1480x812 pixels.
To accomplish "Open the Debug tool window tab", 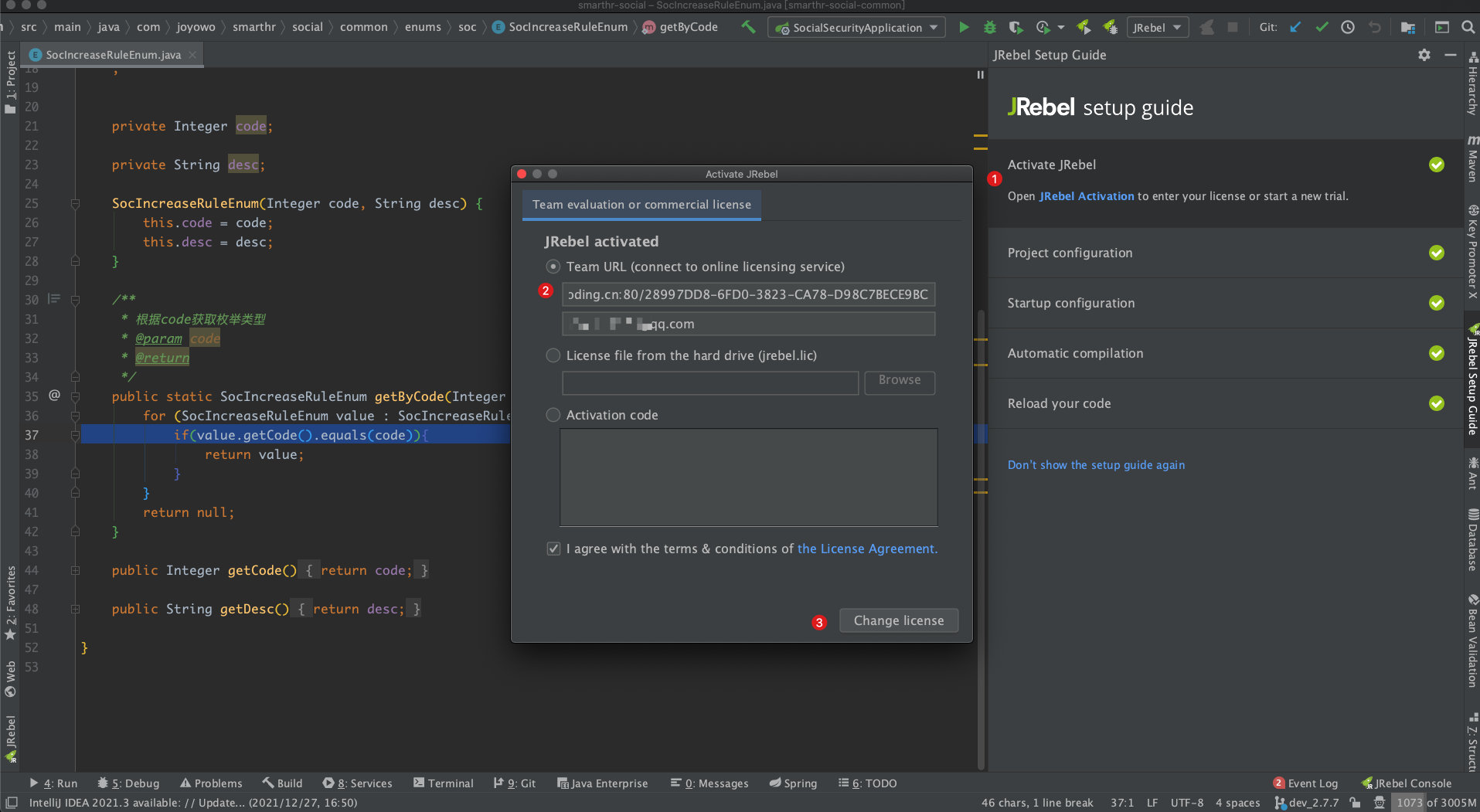I will [128, 783].
